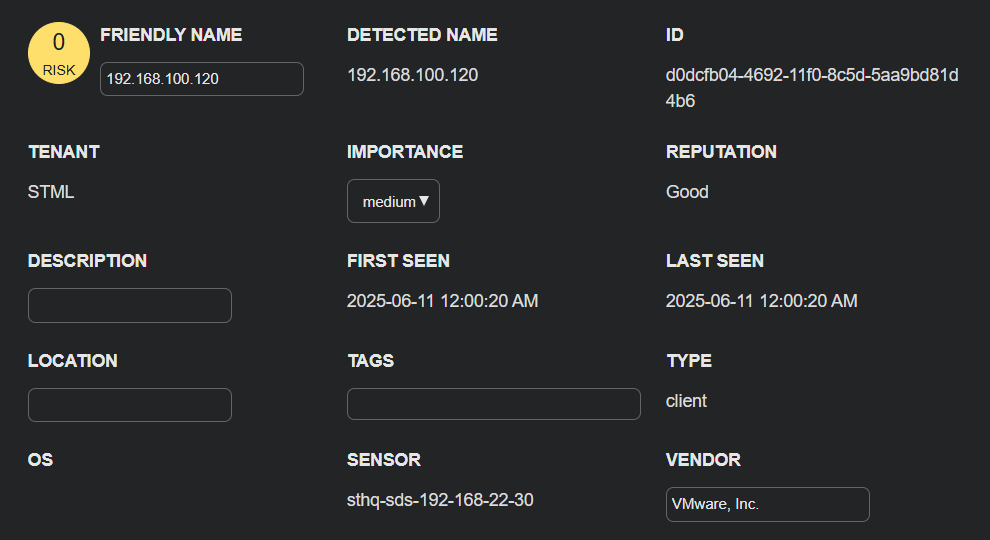Focus the Location input box
The width and height of the screenshot is (990, 540).
[130, 405]
